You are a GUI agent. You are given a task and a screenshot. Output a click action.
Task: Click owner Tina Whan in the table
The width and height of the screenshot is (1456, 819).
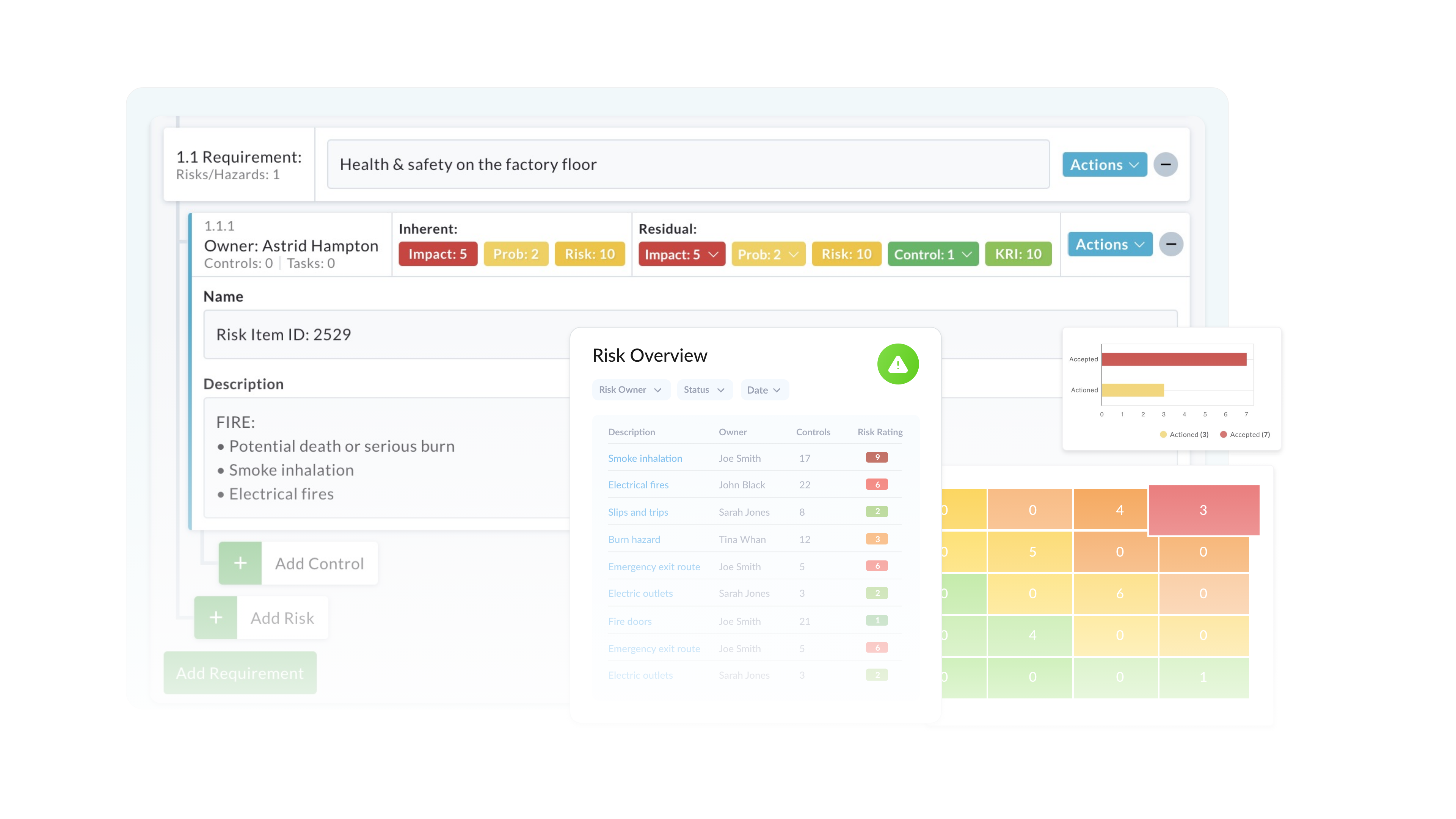coord(742,539)
